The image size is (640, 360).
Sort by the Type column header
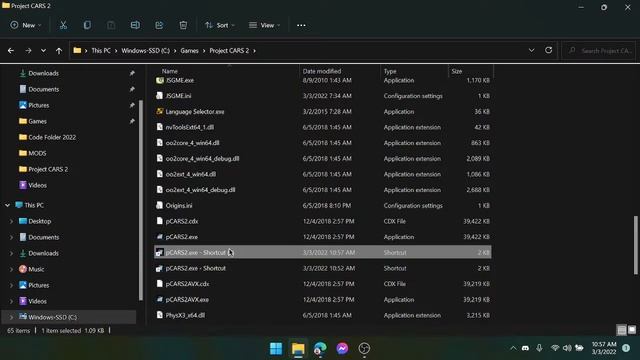[390, 71]
